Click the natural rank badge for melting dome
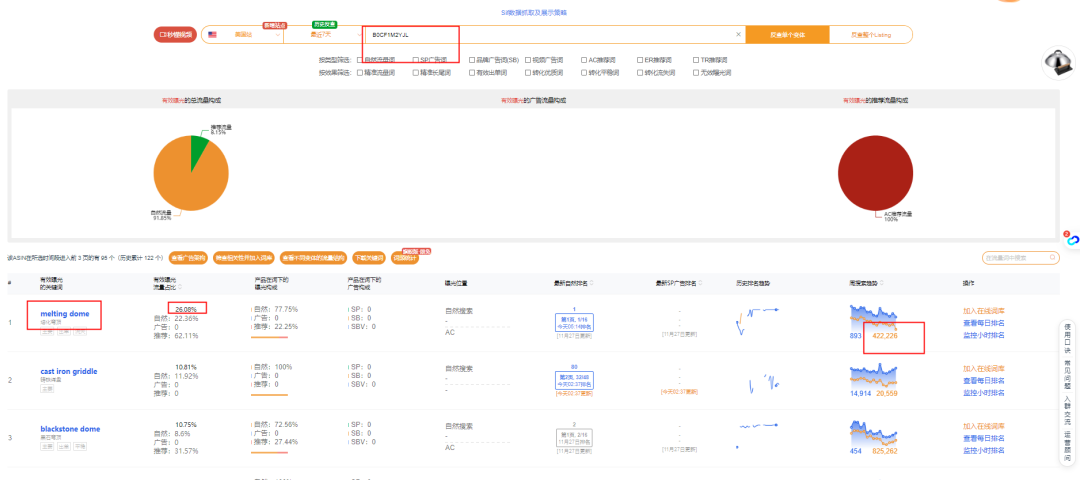The image size is (1080, 480). click(x=574, y=322)
